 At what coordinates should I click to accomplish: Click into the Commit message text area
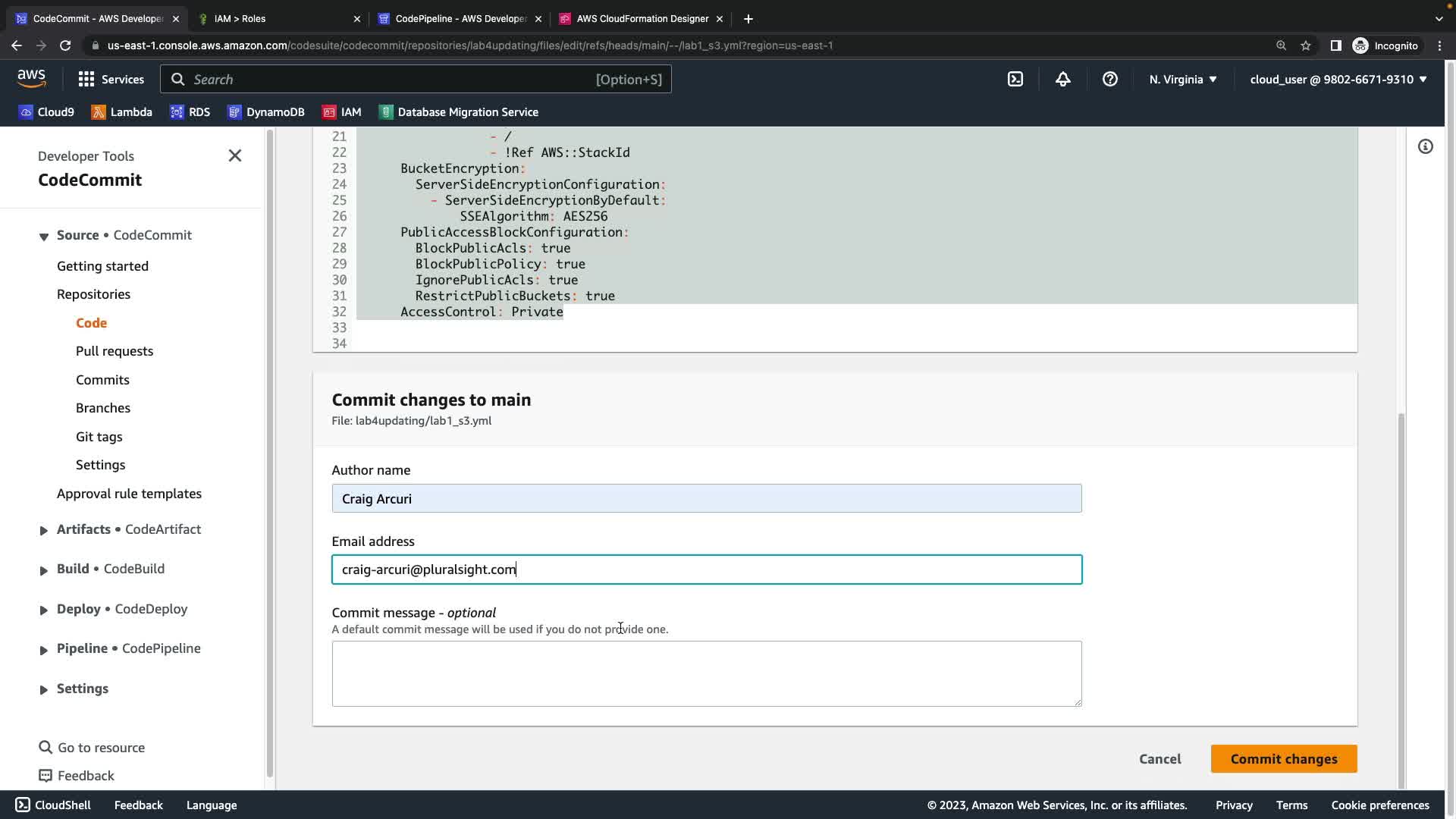tap(706, 673)
